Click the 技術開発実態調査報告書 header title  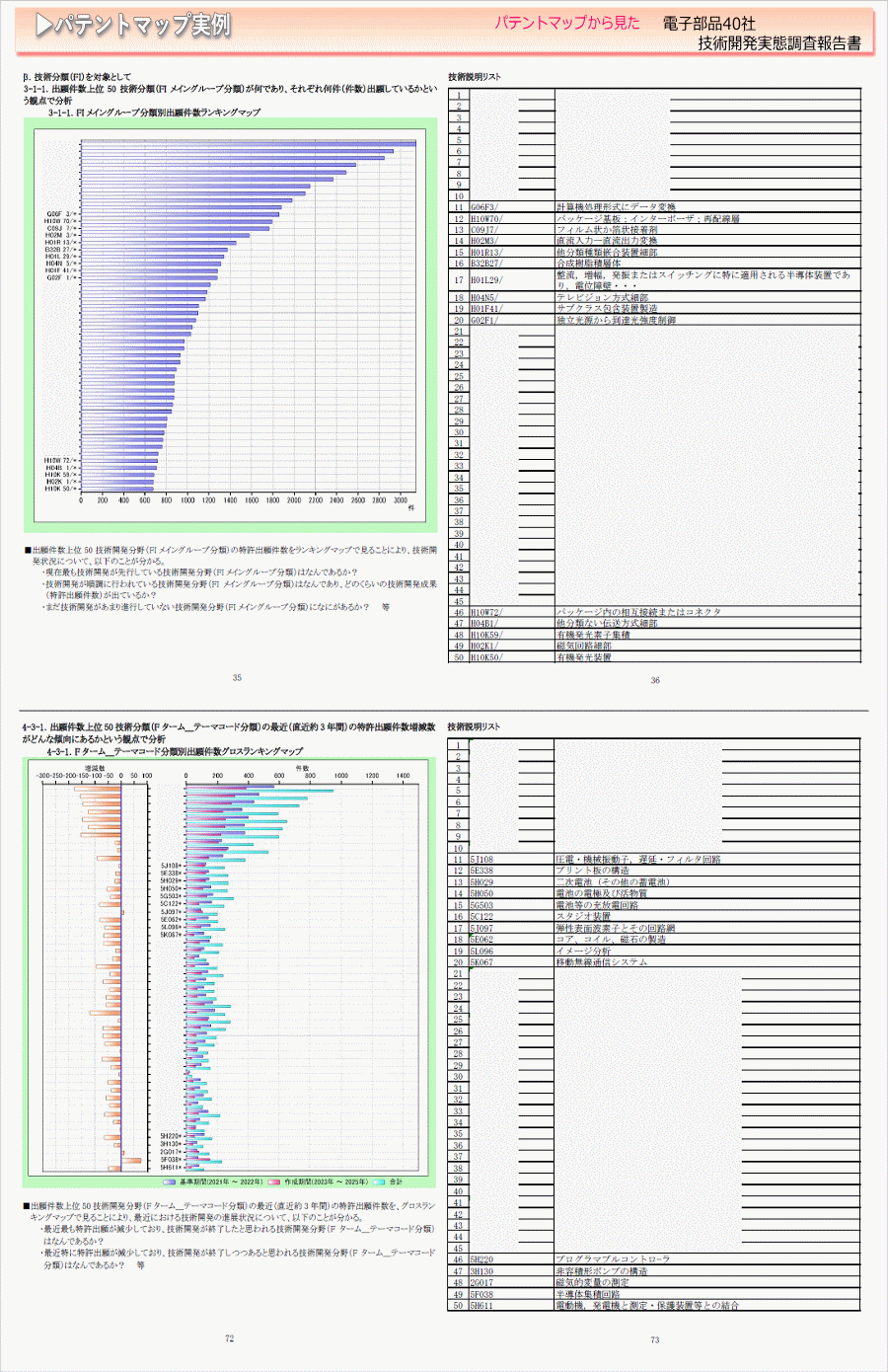[x=778, y=42]
